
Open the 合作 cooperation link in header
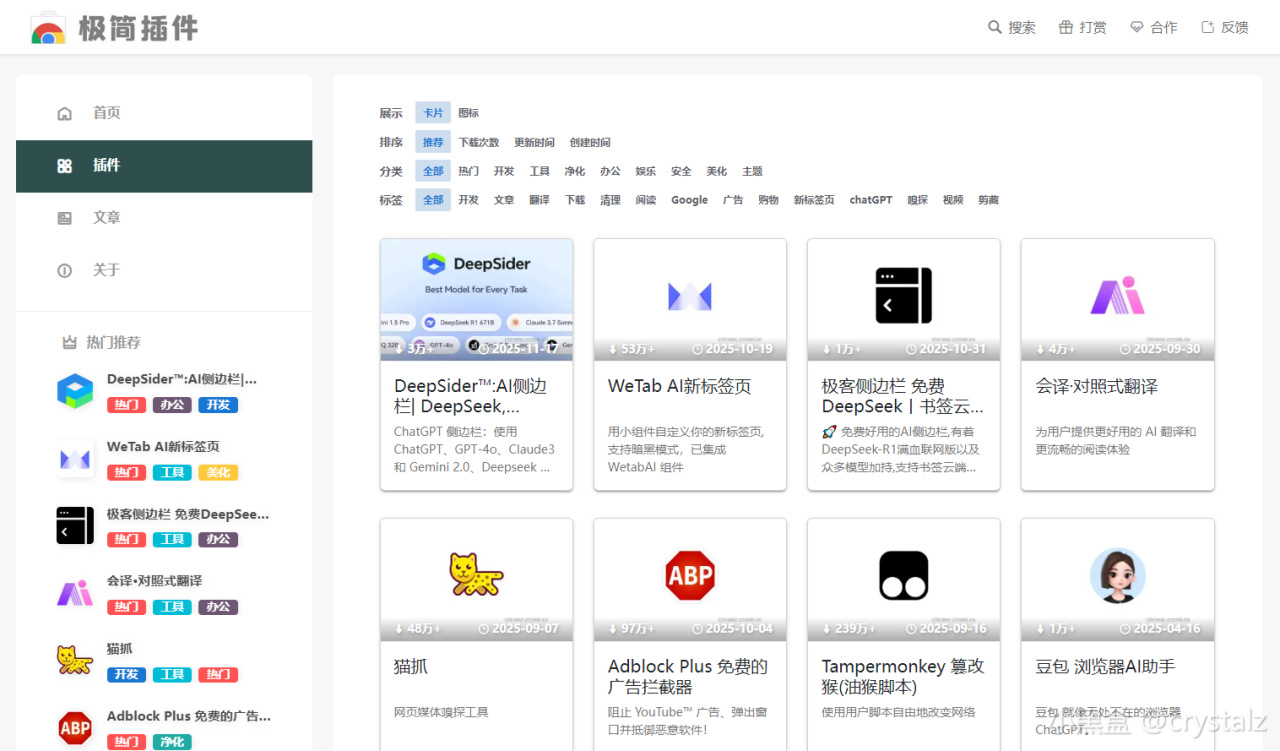tap(1154, 28)
